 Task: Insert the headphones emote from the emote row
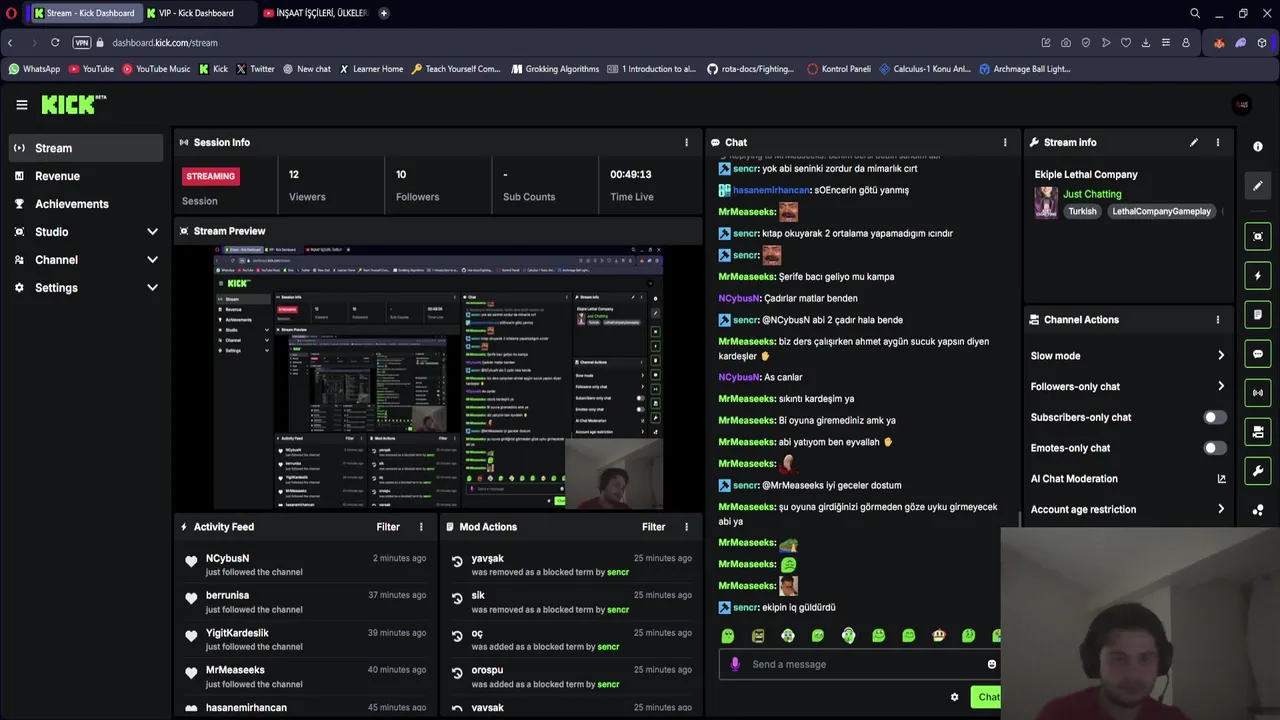tap(848, 635)
